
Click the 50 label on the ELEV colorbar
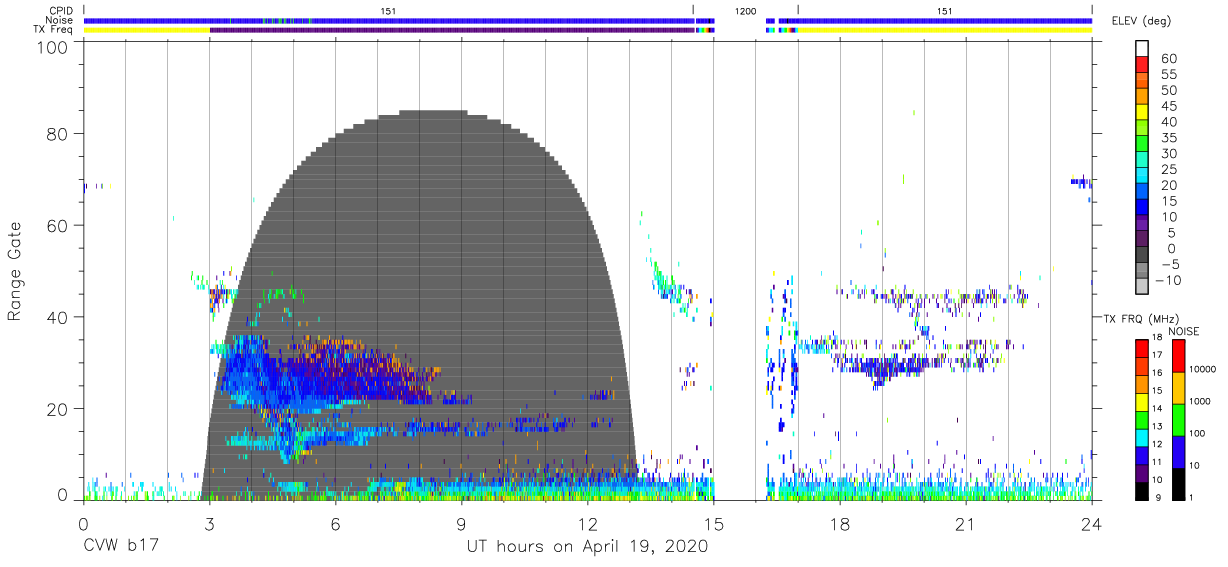(x=1169, y=90)
